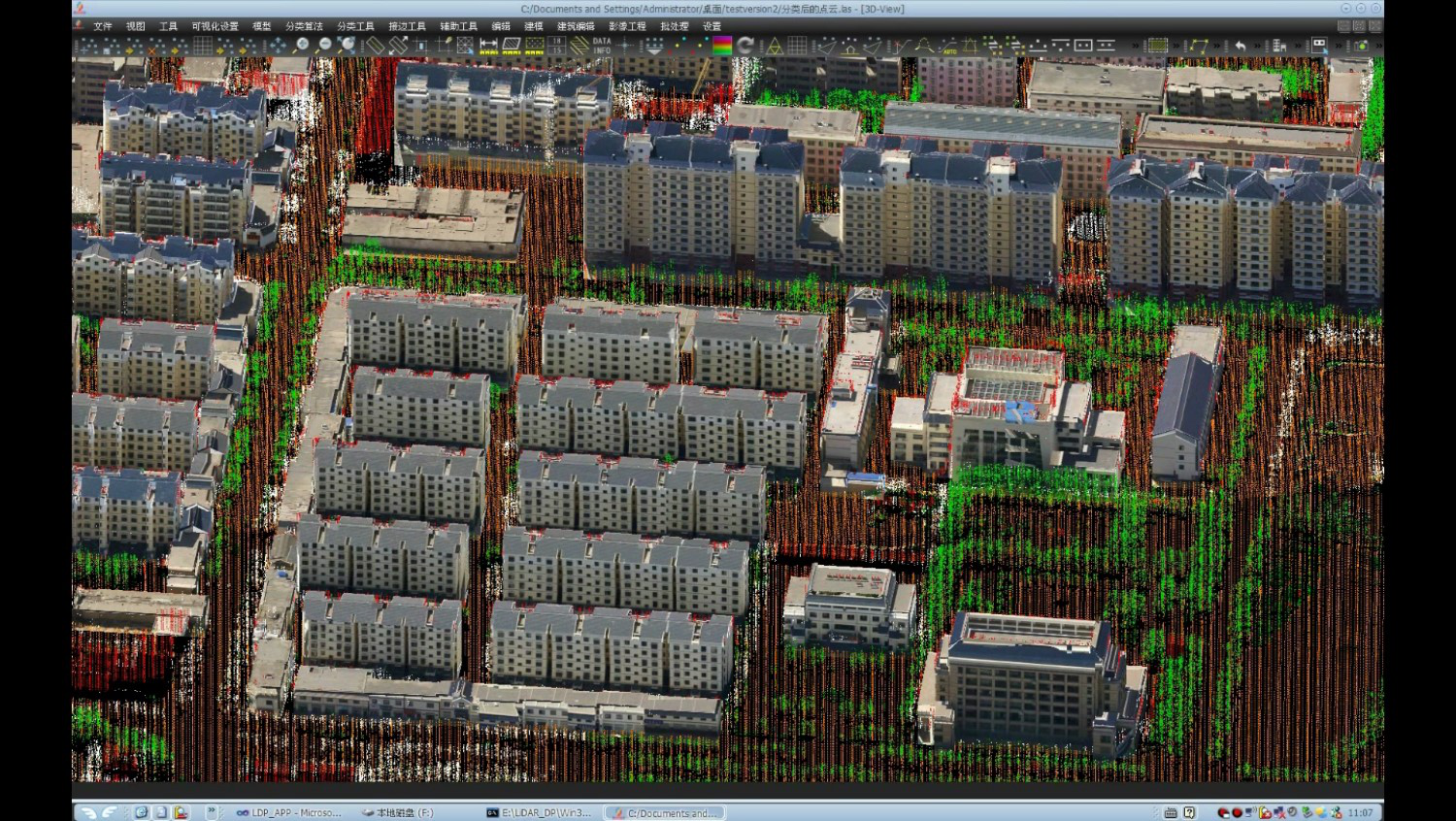Open the 编辑 menu
The height and width of the screenshot is (821, 1456).
pos(501,26)
